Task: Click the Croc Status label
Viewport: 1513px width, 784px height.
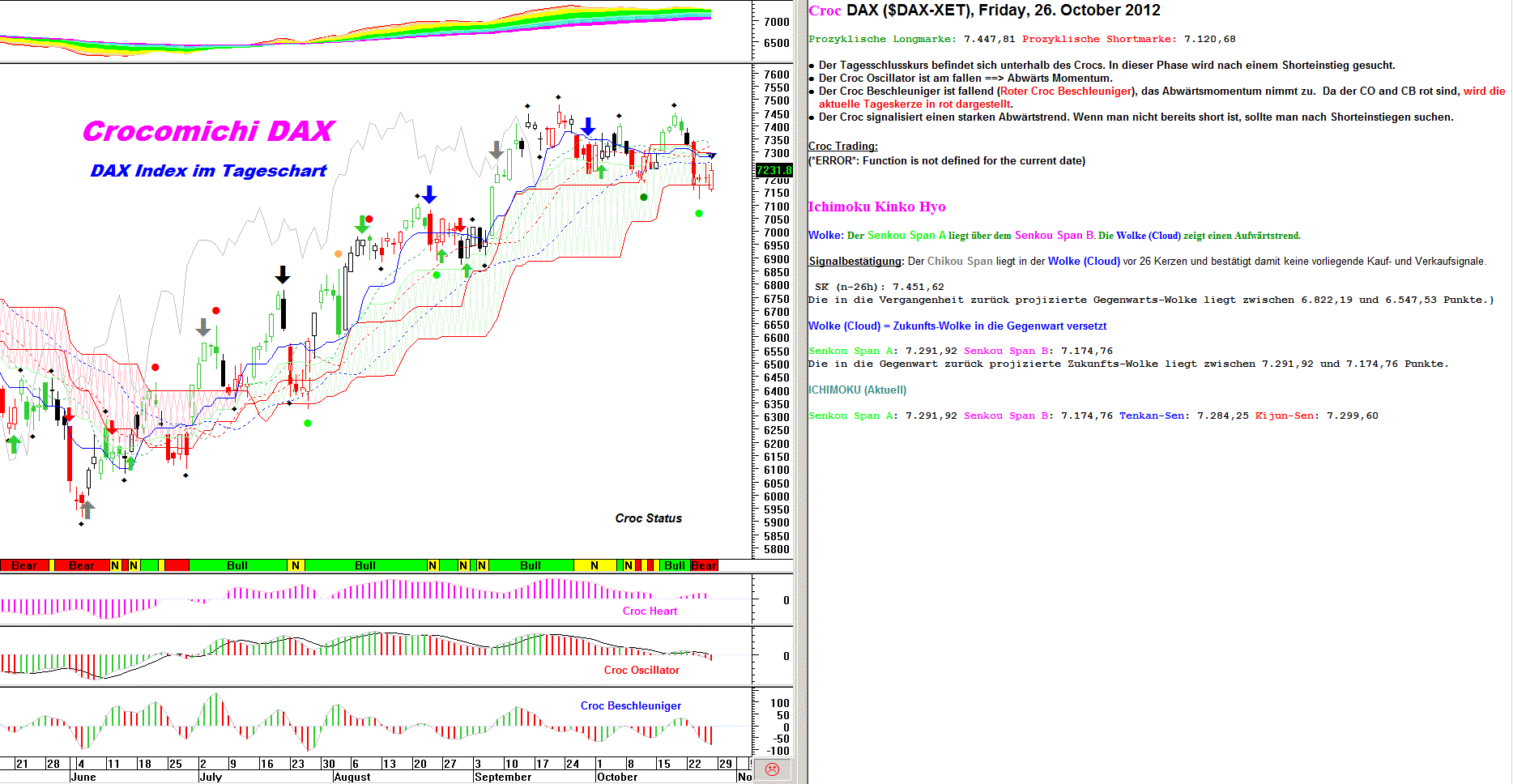Action: click(x=648, y=518)
